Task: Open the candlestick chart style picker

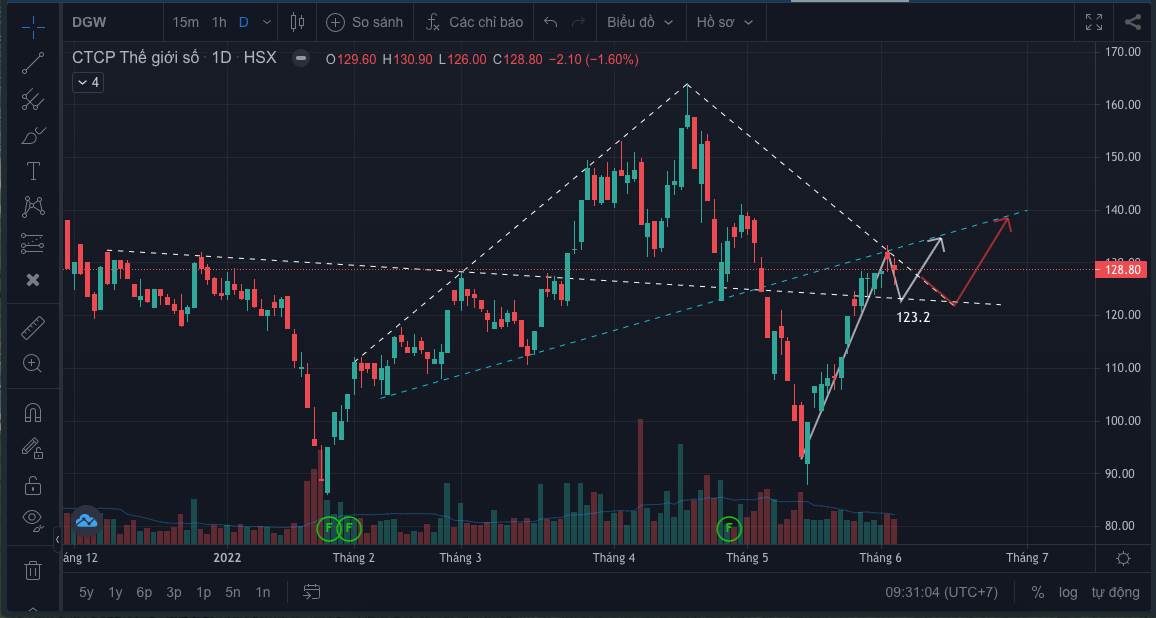Action: [297, 22]
